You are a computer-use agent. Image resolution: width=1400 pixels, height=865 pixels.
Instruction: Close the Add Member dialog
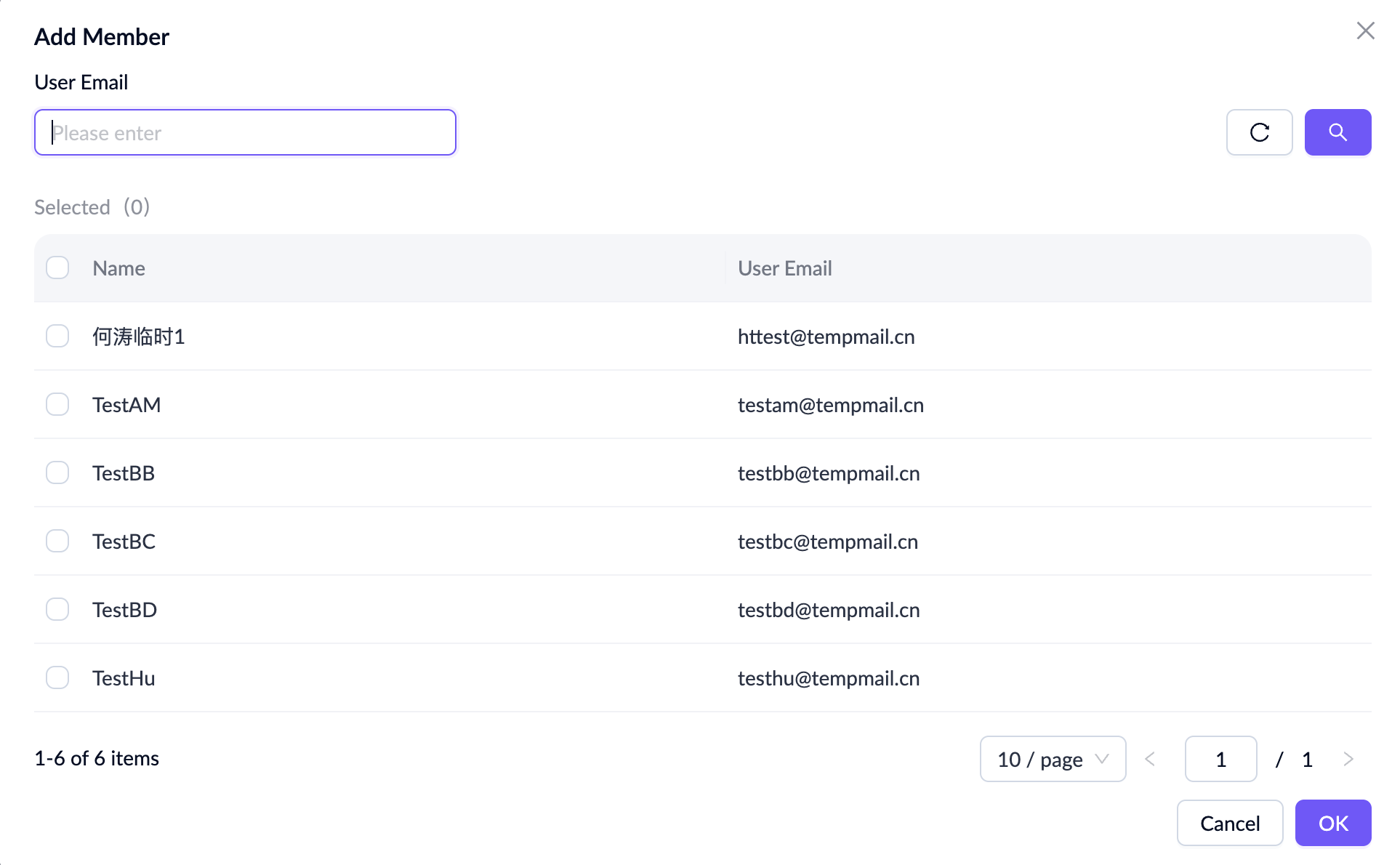1364,31
